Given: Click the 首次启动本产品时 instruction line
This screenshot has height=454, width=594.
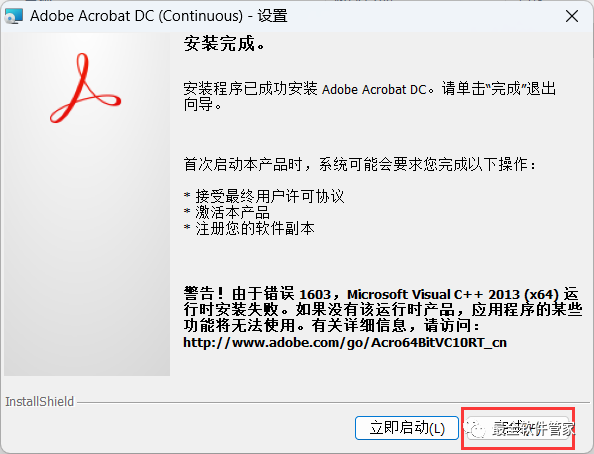Looking at the screenshot, I should point(360,164).
